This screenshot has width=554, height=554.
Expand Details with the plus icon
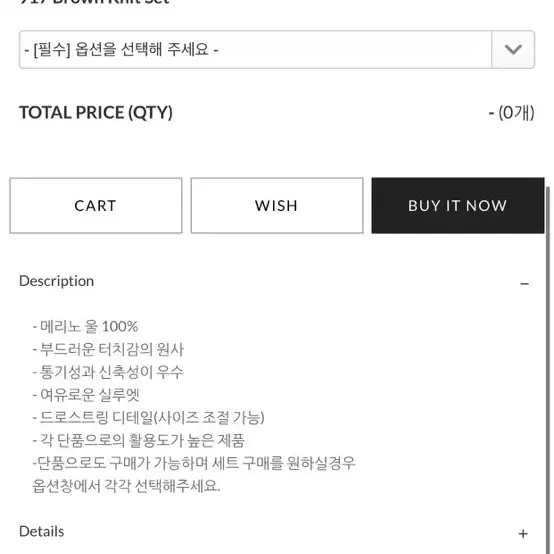pyautogui.click(x=523, y=534)
